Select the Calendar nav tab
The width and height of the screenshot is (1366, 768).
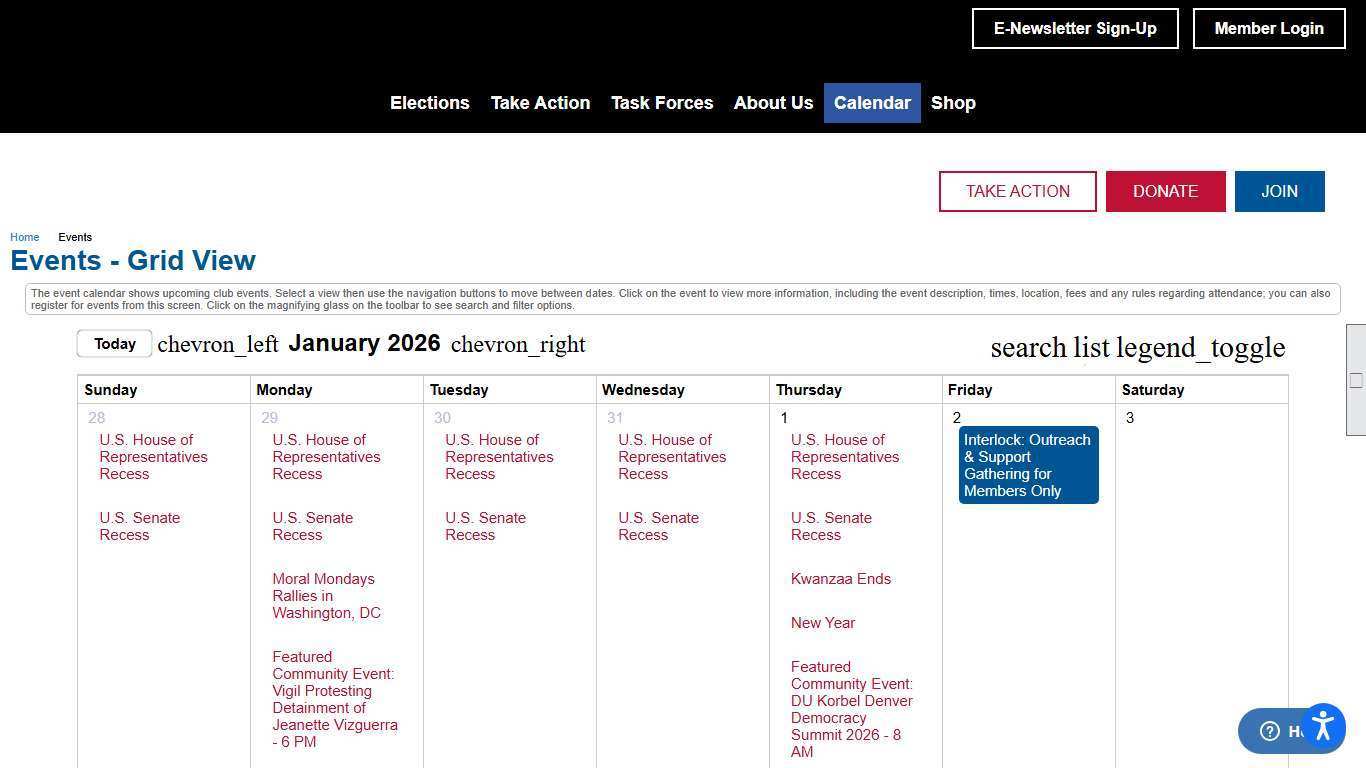[x=872, y=103]
